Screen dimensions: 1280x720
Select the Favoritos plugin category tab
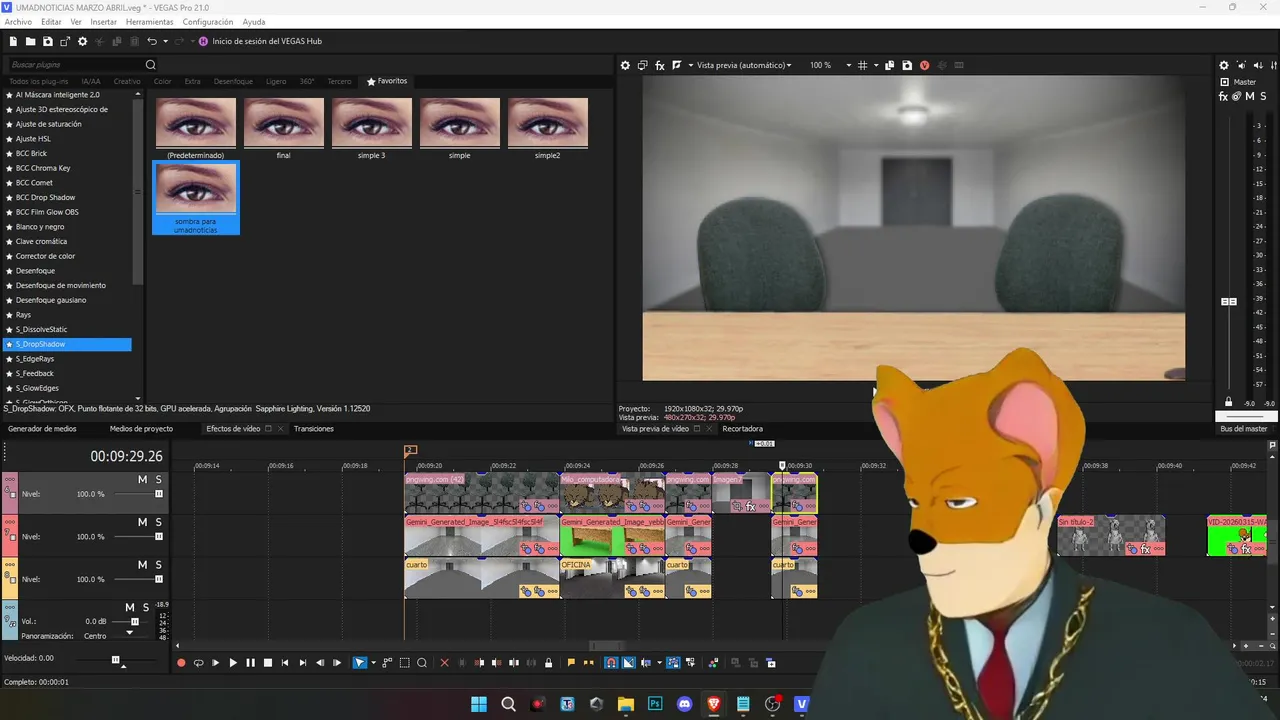[x=387, y=81]
